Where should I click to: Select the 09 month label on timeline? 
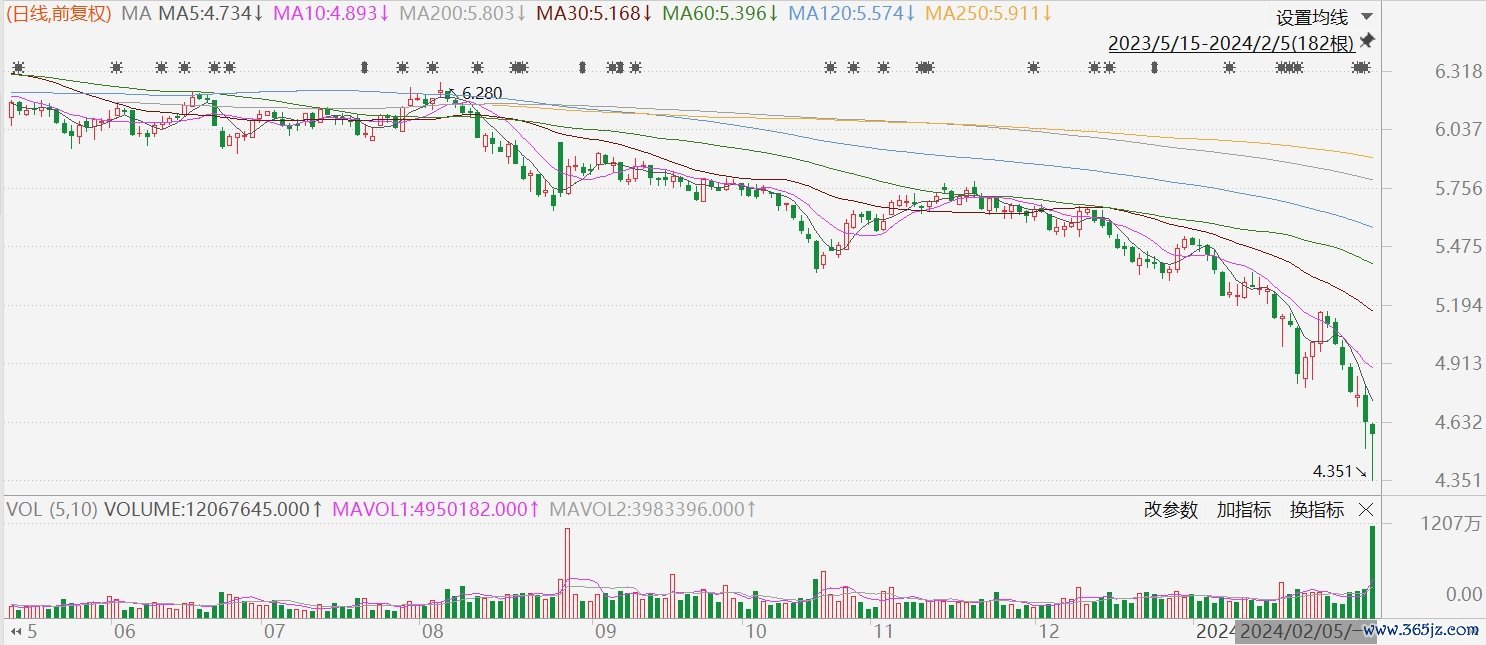click(x=604, y=632)
